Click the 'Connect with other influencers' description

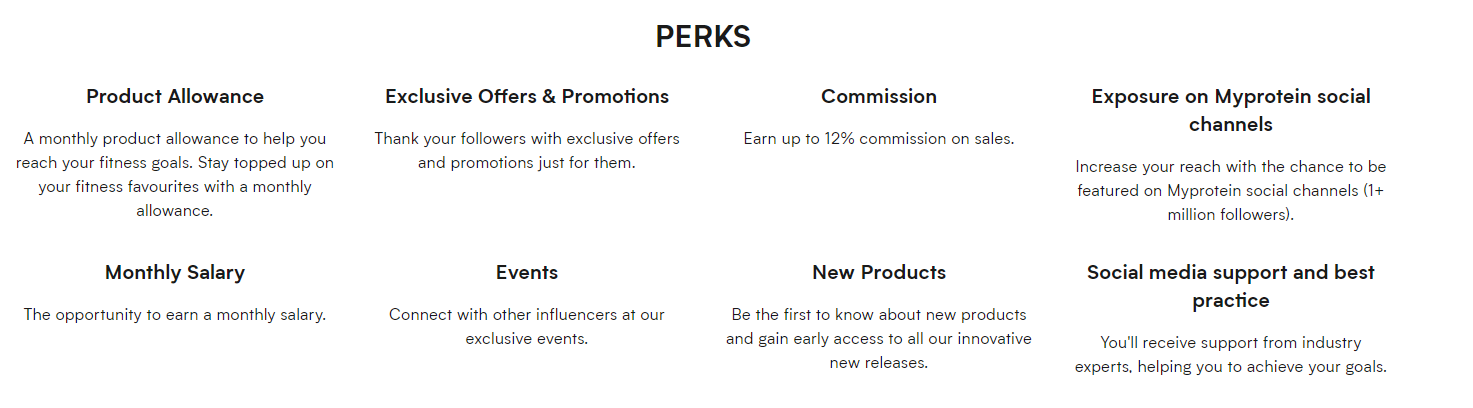tap(527, 327)
